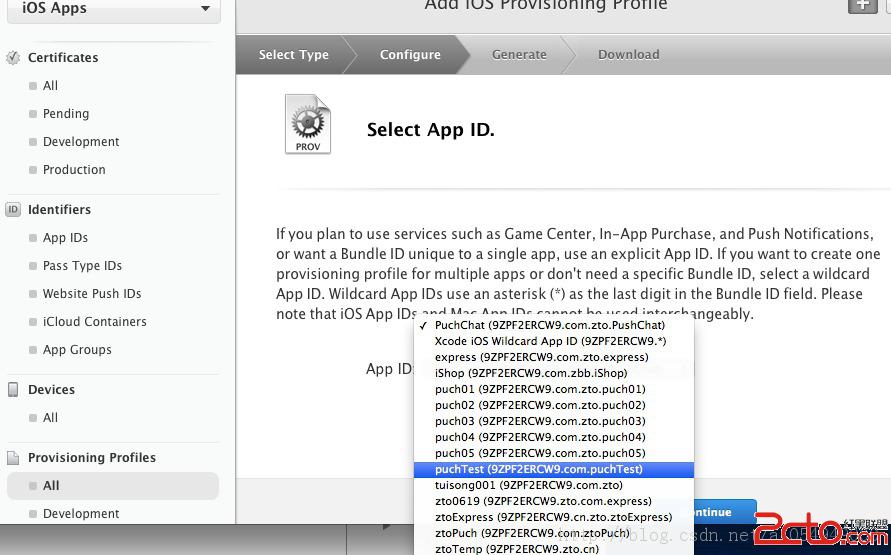891x555 pixels.
Task: Click the PROV gear file icon
Action: point(307,125)
